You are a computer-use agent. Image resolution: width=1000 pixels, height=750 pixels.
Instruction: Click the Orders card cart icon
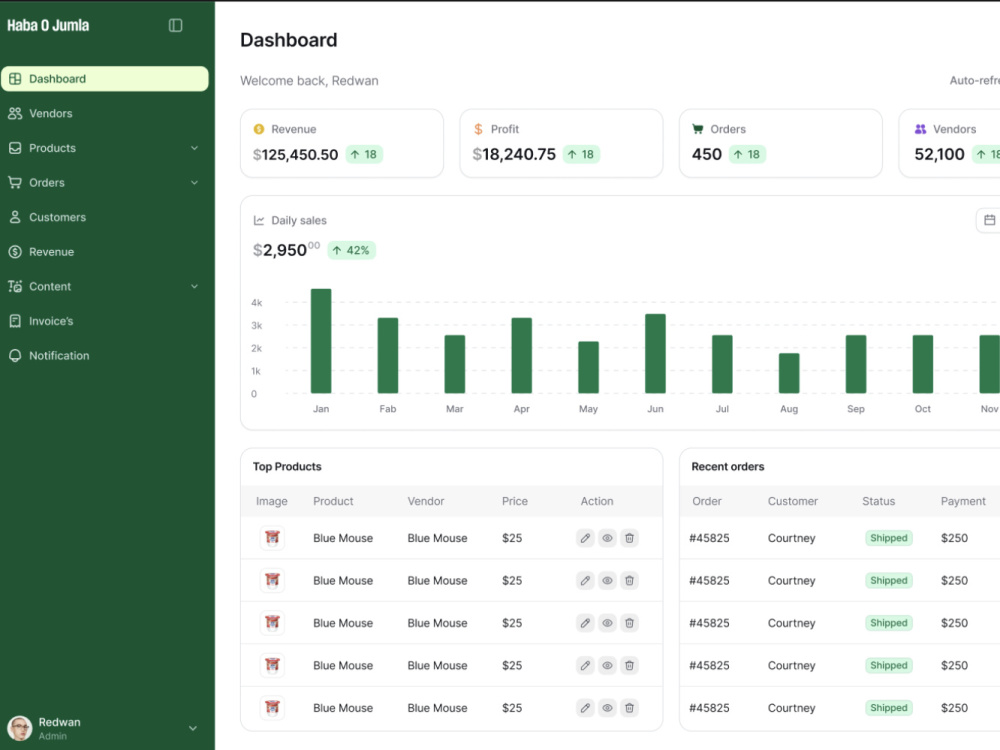[698, 129]
